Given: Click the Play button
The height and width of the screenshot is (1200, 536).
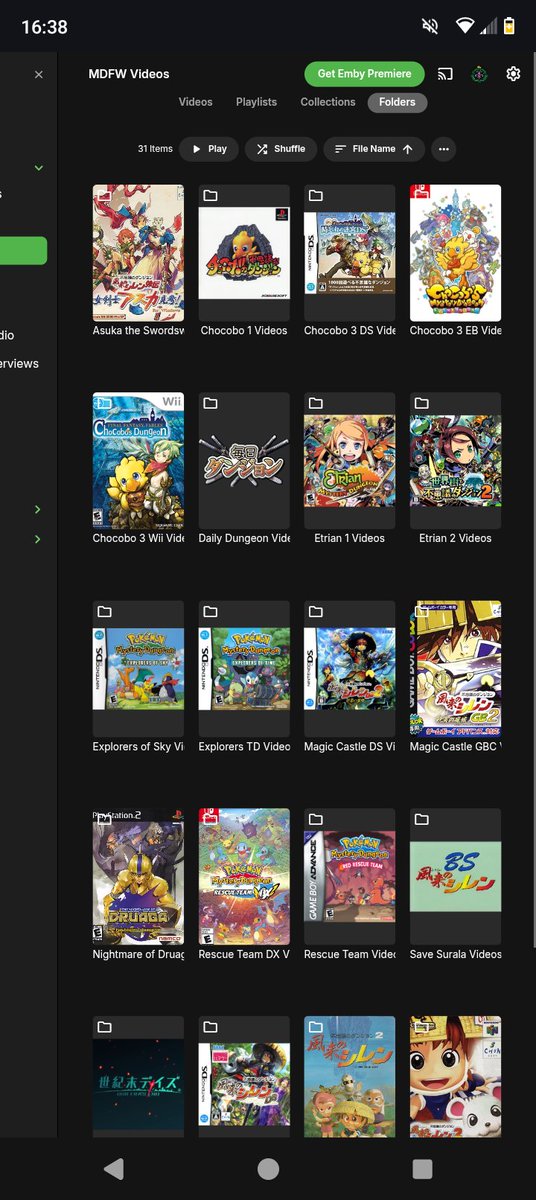Looking at the screenshot, I should coord(209,149).
